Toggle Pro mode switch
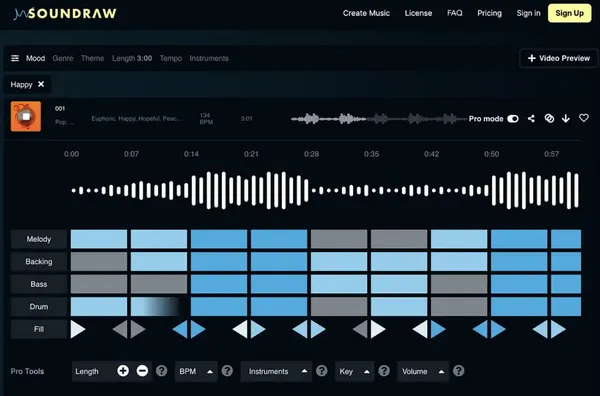600x396 pixels. point(513,119)
